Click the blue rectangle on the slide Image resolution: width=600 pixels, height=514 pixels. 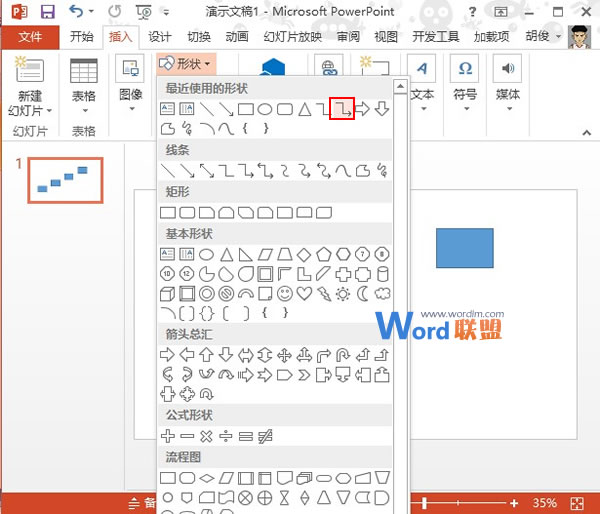click(x=465, y=248)
